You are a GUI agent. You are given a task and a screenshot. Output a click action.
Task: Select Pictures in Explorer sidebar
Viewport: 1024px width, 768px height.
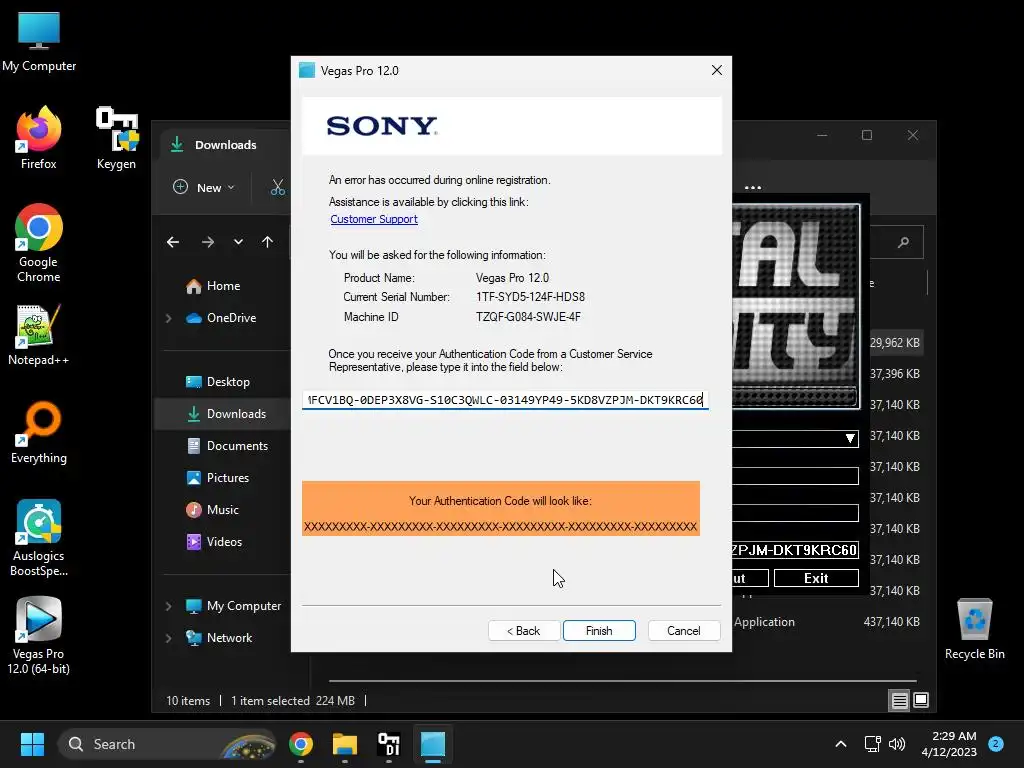point(227,478)
